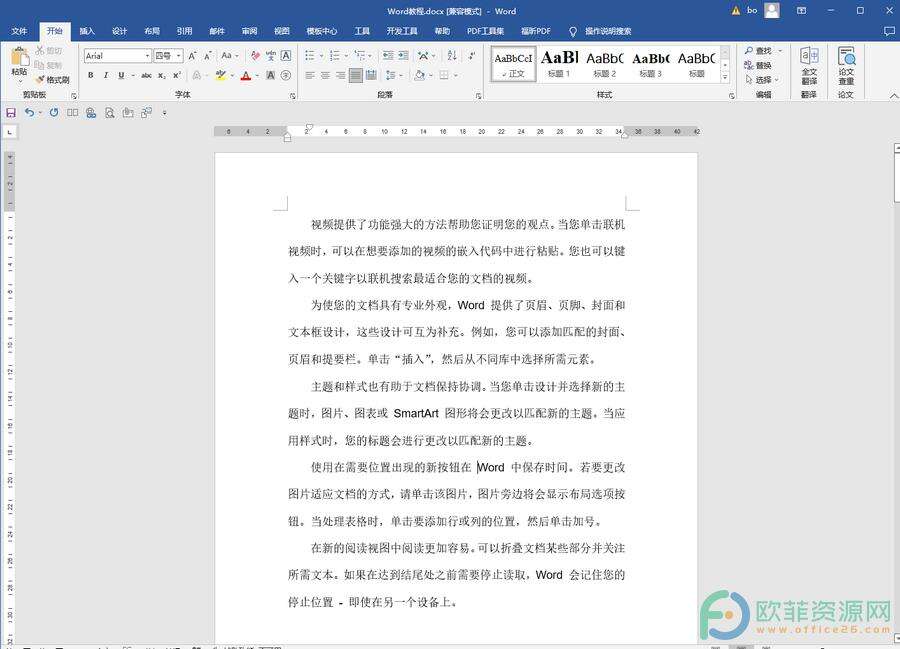Expand the bullet list dropdown arrow

[x=321, y=56]
